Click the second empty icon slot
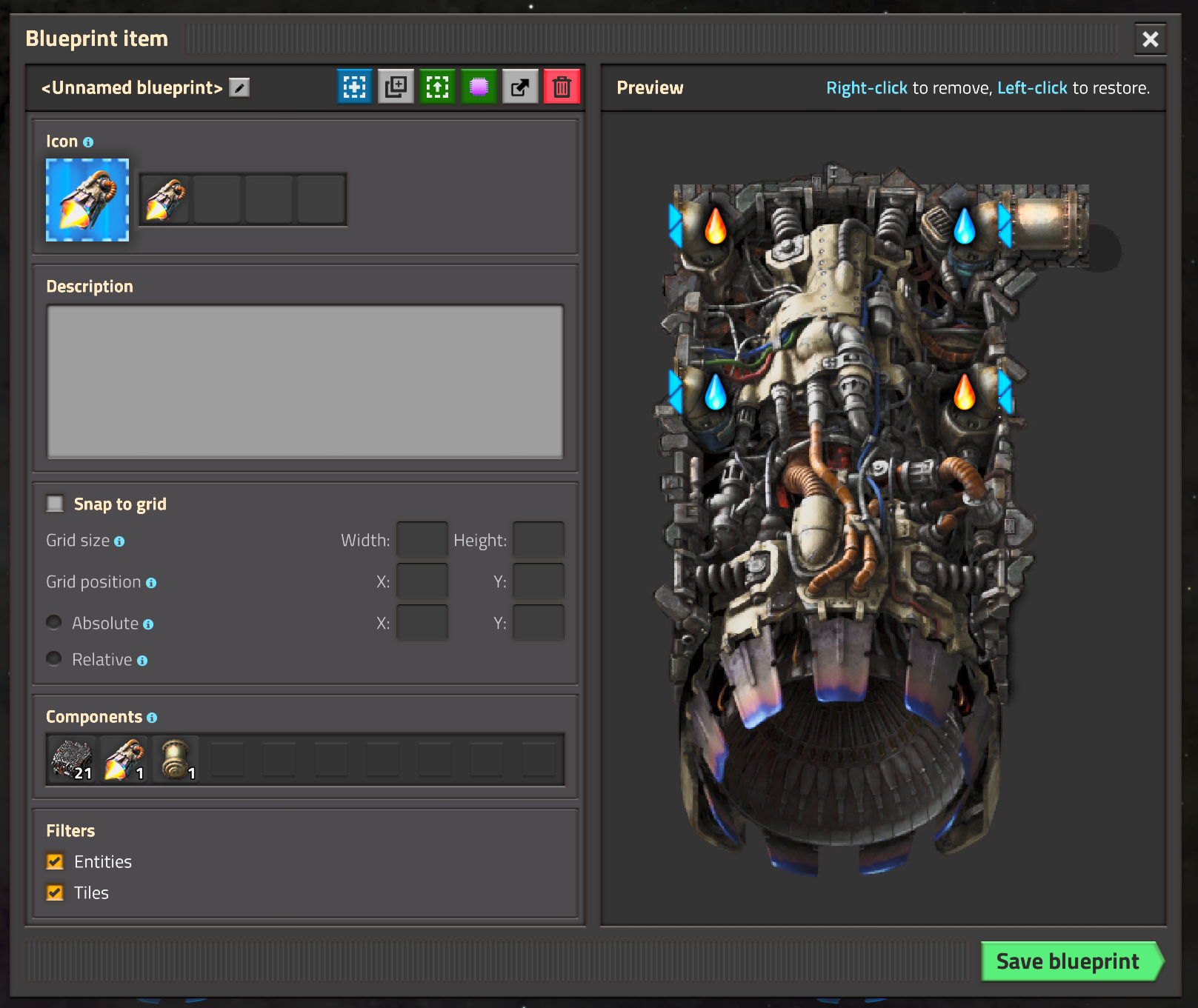 tap(217, 199)
